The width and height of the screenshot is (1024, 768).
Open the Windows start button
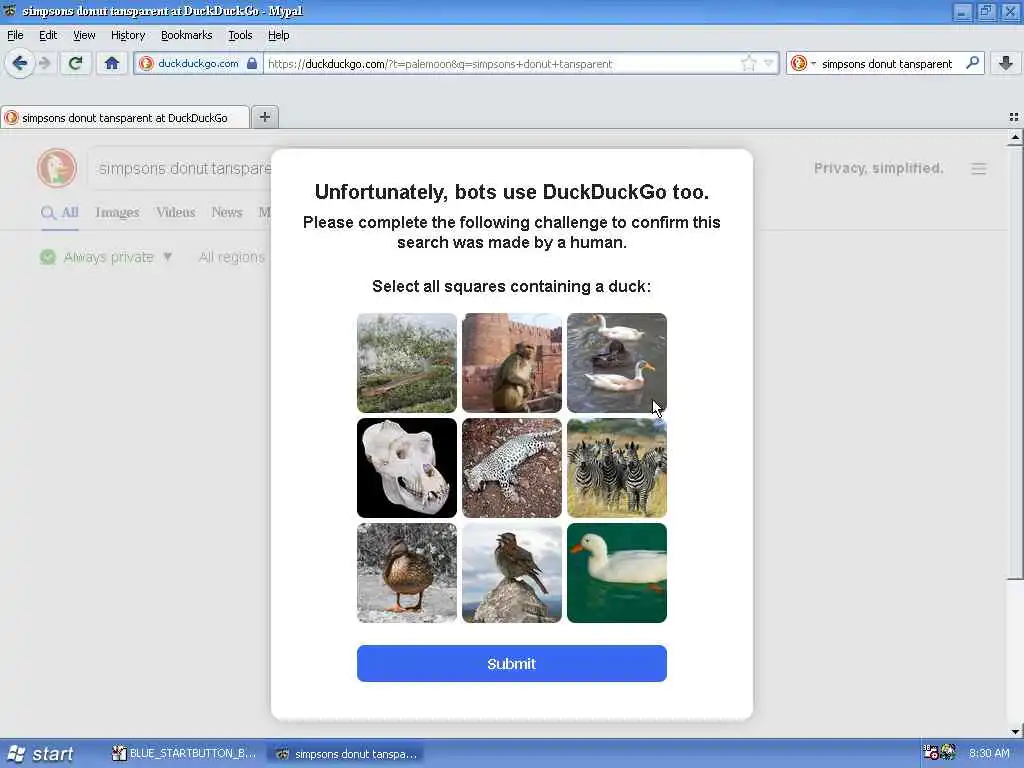tap(40, 754)
